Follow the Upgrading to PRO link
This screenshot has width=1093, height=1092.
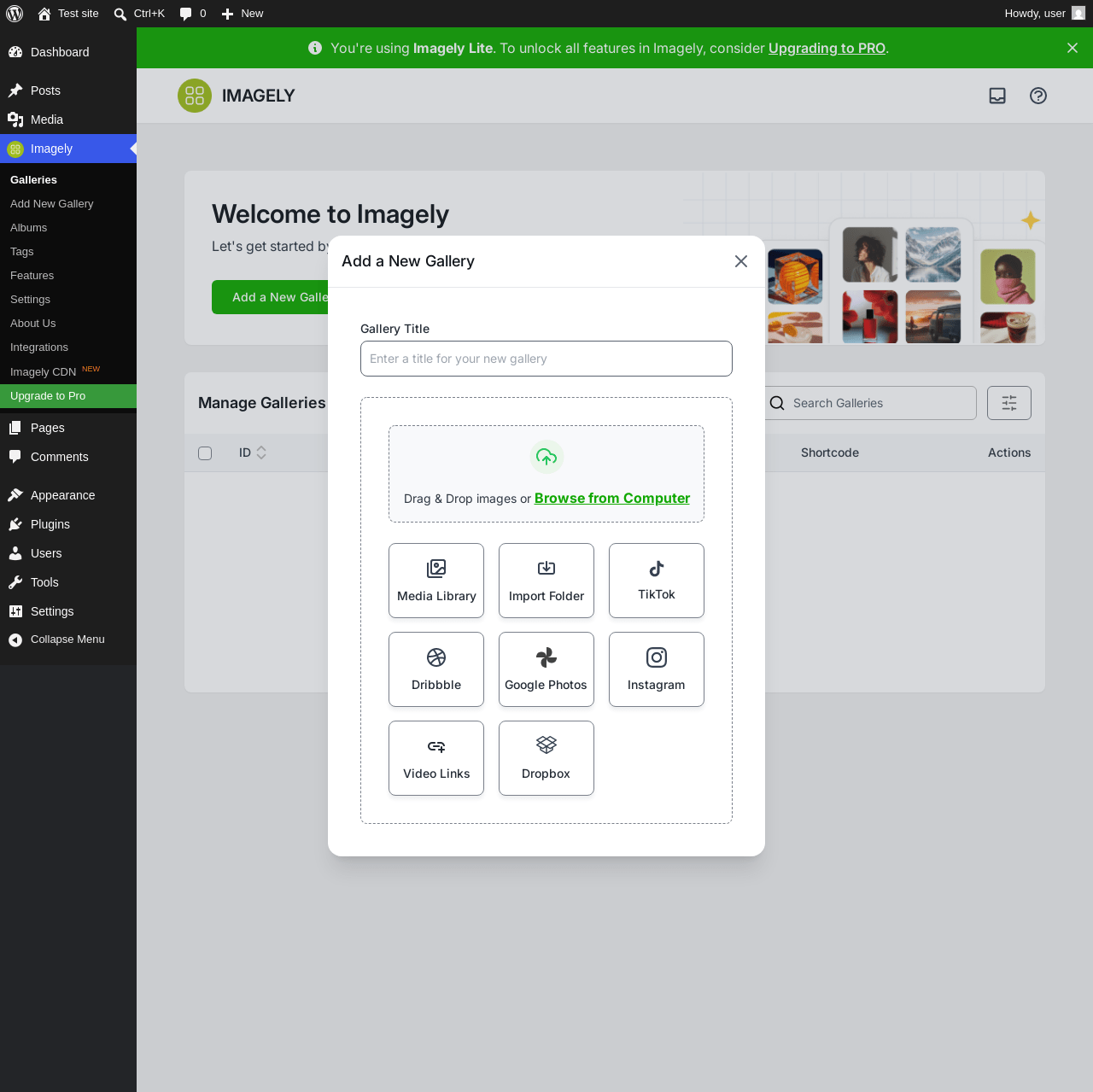point(827,48)
